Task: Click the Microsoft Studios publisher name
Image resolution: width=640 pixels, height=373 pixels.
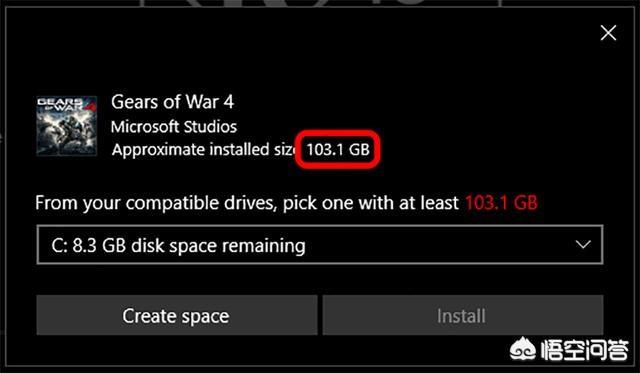Action: point(174,127)
